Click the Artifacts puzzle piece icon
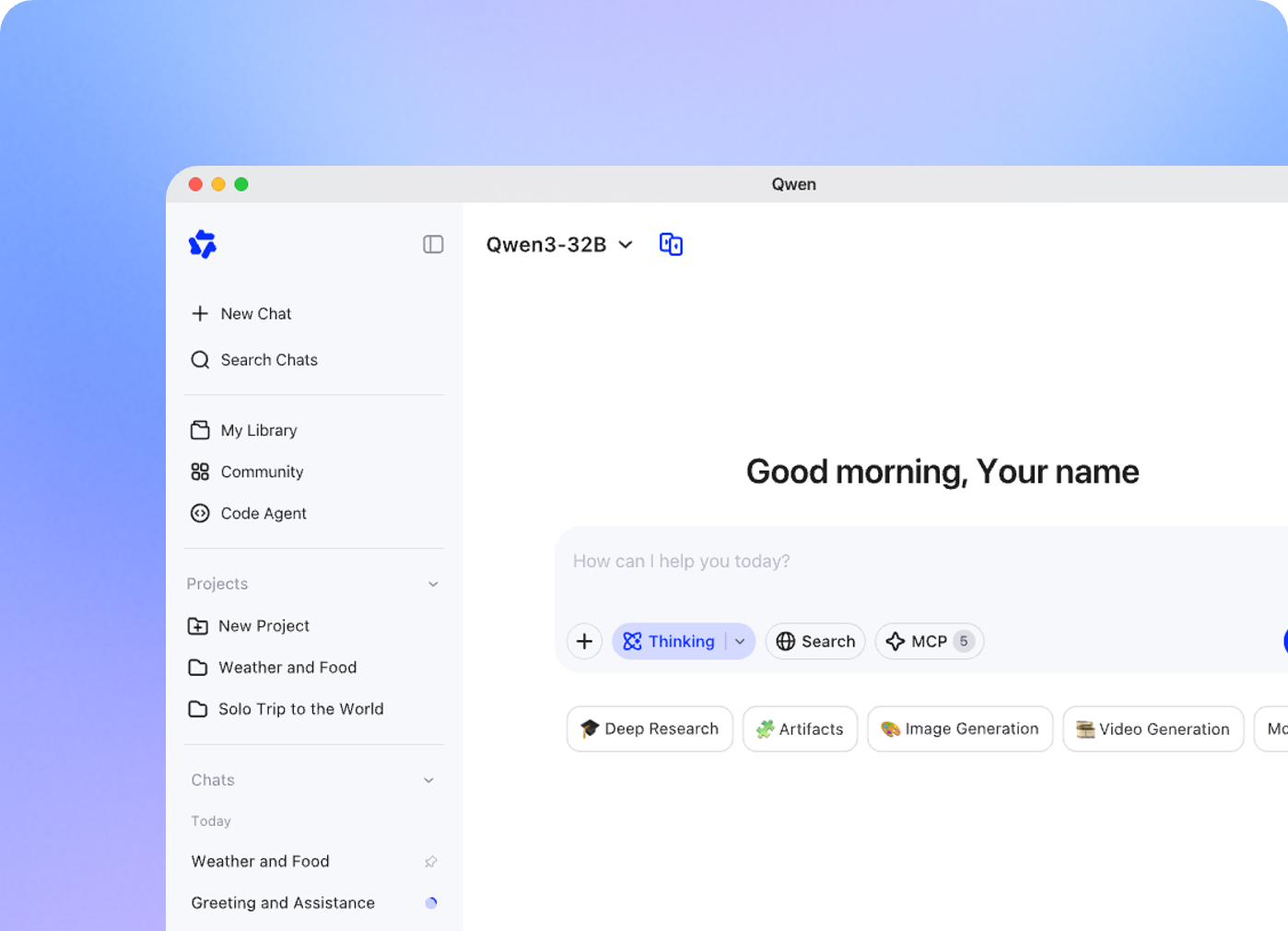1288x931 pixels. (765, 729)
